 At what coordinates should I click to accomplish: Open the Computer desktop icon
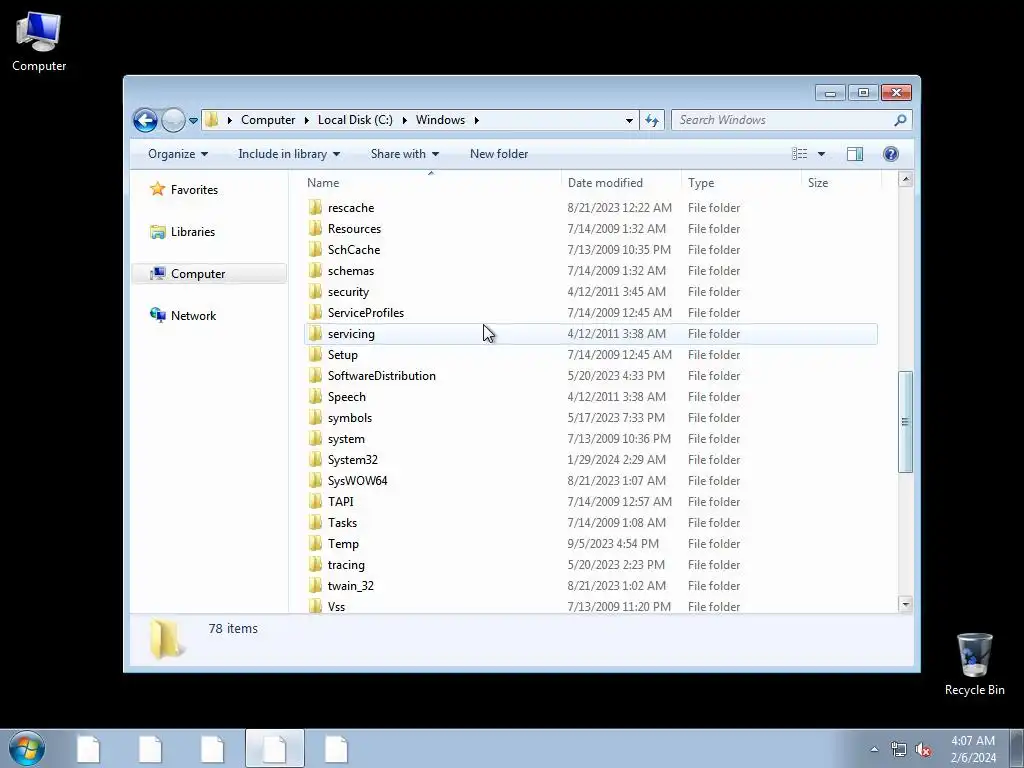coord(39,40)
